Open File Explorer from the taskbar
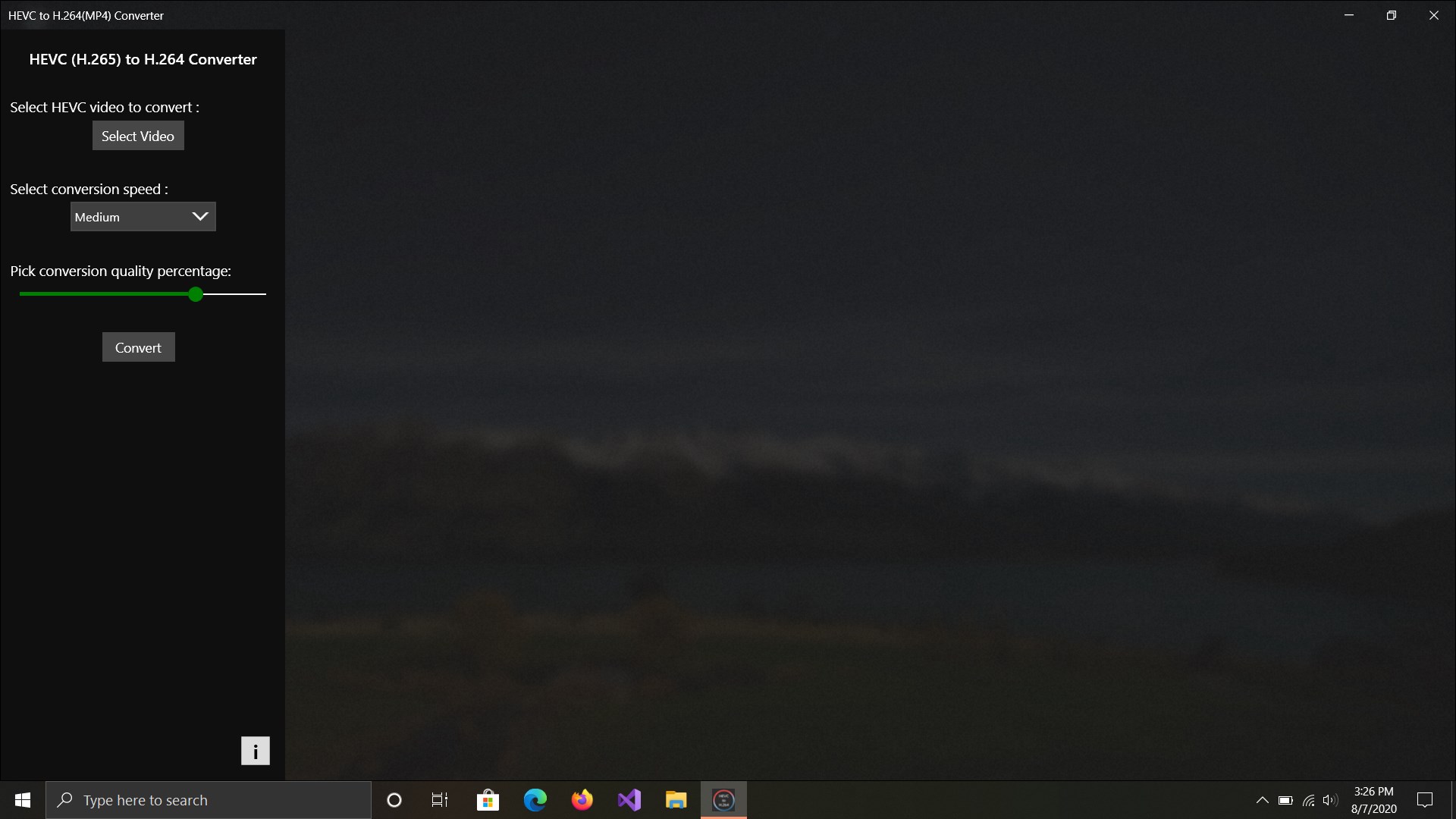 (676, 800)
